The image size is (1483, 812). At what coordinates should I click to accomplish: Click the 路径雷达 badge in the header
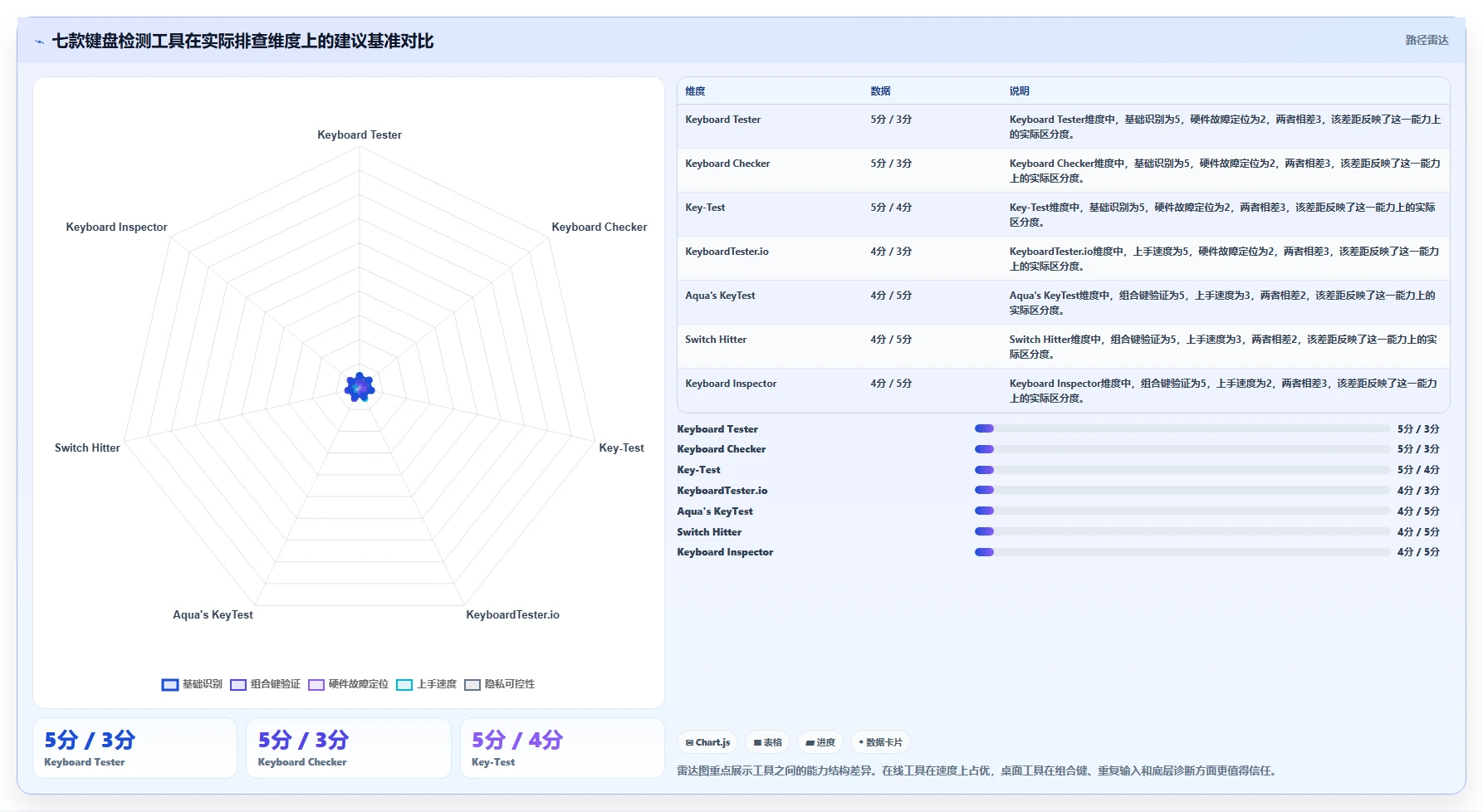(1427, 40)
